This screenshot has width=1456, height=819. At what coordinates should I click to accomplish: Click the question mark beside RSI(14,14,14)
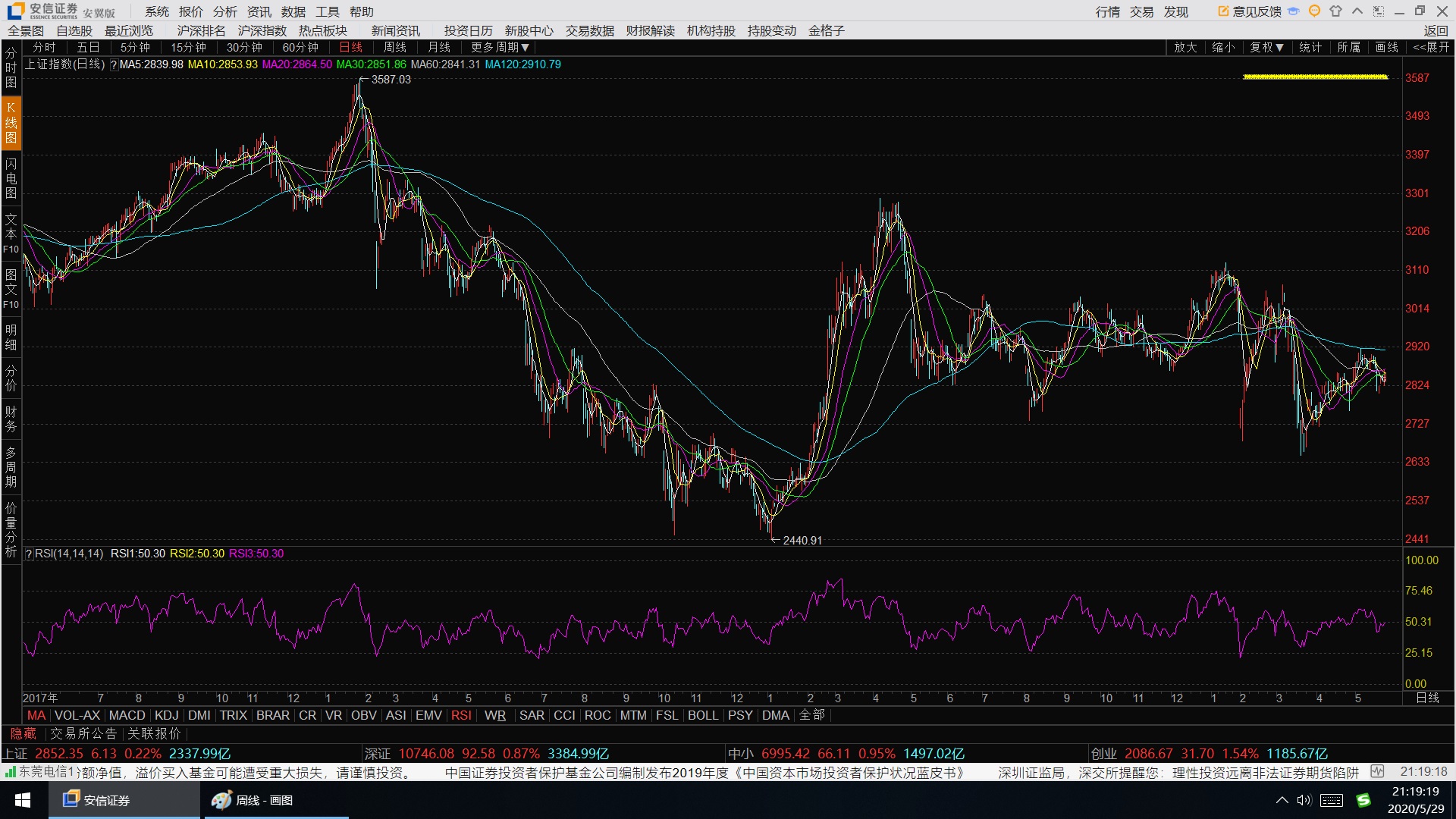(x=29, y=554)
